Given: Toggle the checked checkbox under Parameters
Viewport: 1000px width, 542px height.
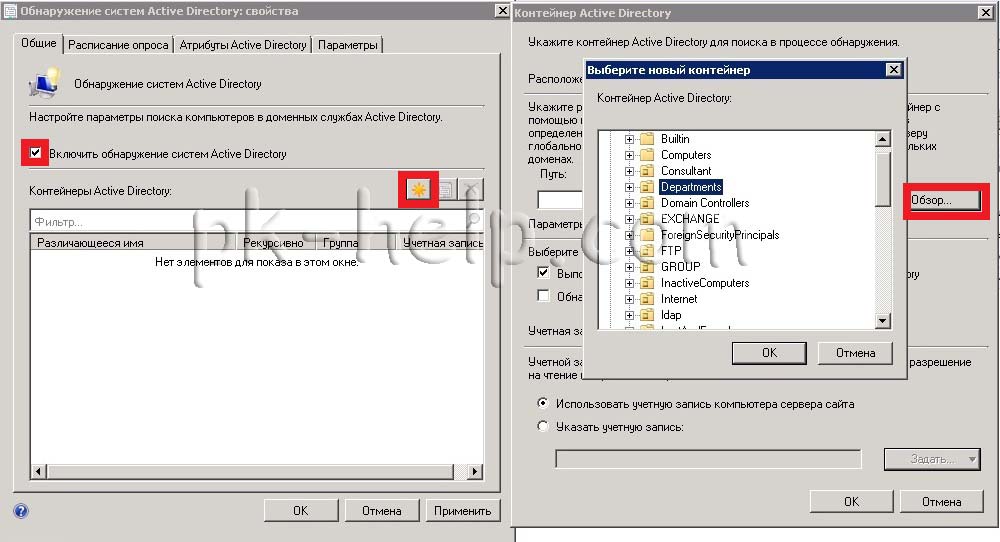Looking at the screenshot, I should [543, 272].
